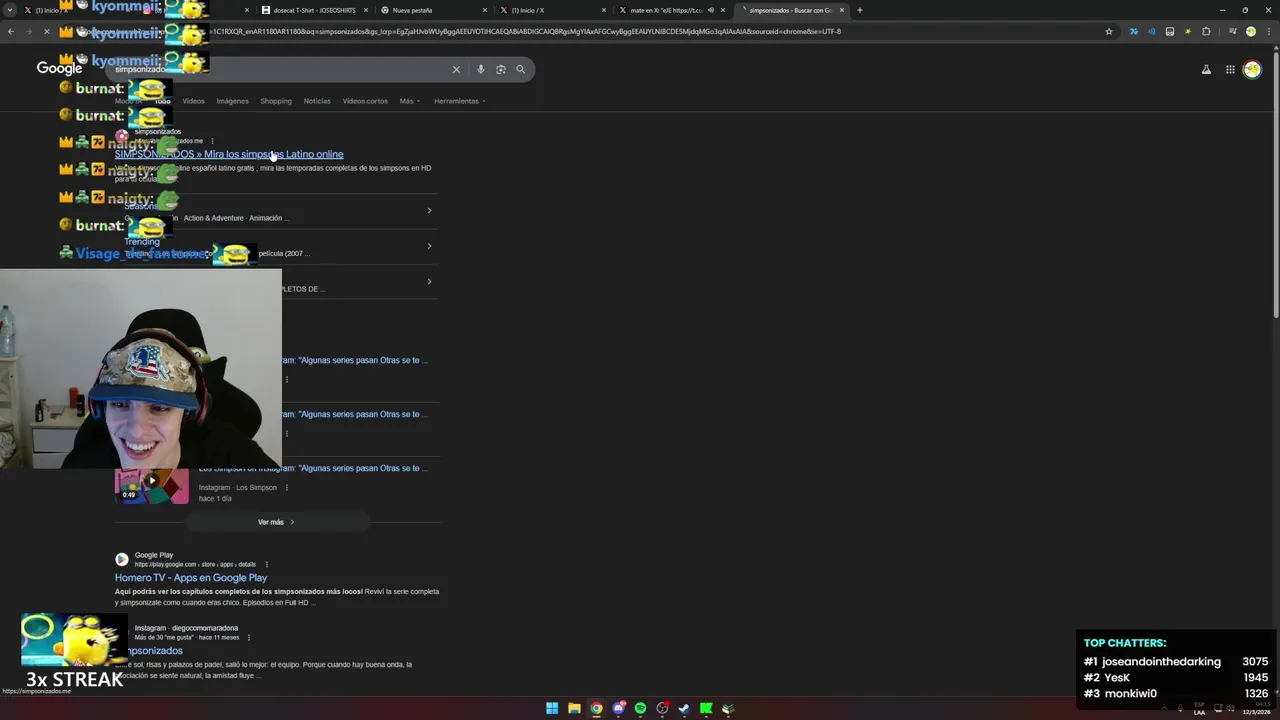Open Google Labs flask icon
1280x720 pixels.
tap(1206, 69)
